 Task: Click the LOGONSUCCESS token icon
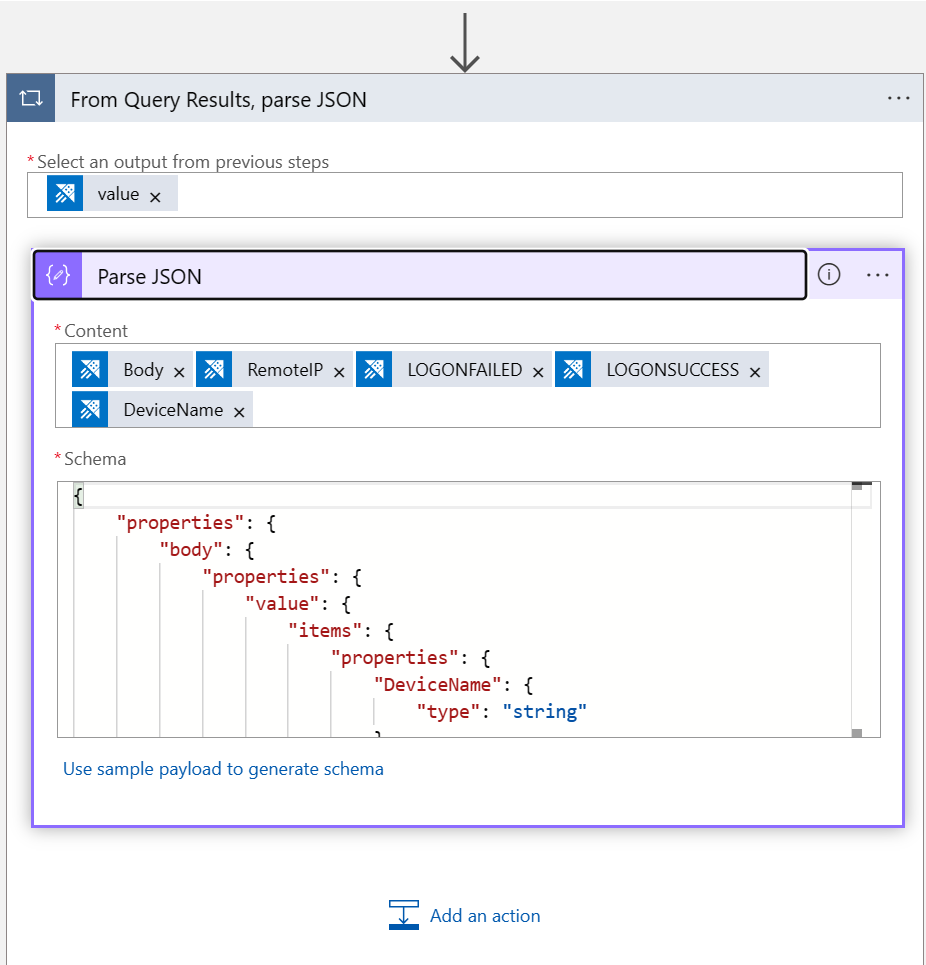click(x=573, y=370)
